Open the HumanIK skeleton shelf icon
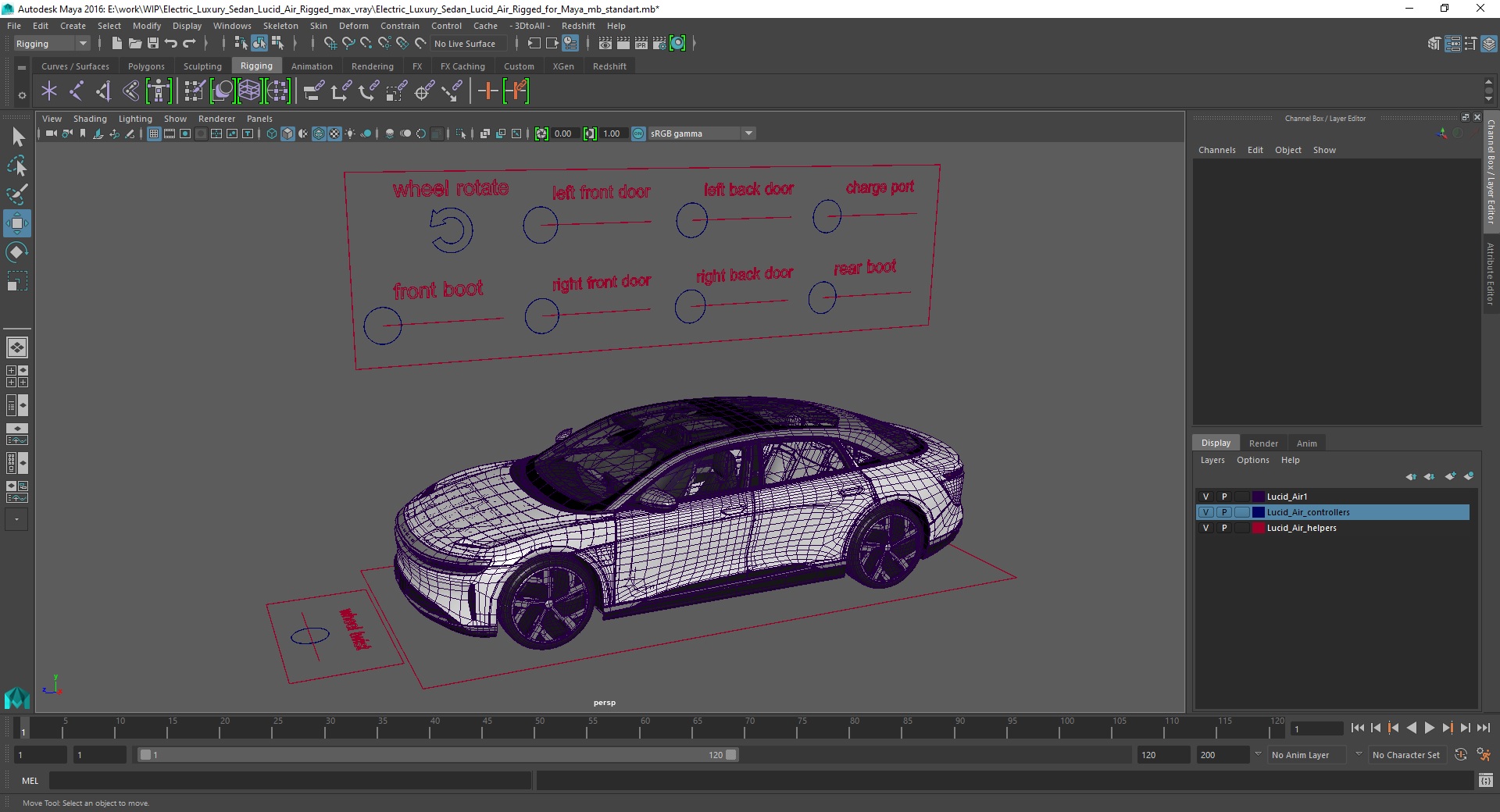1500x812 pixels. click(x=159, y=91)
